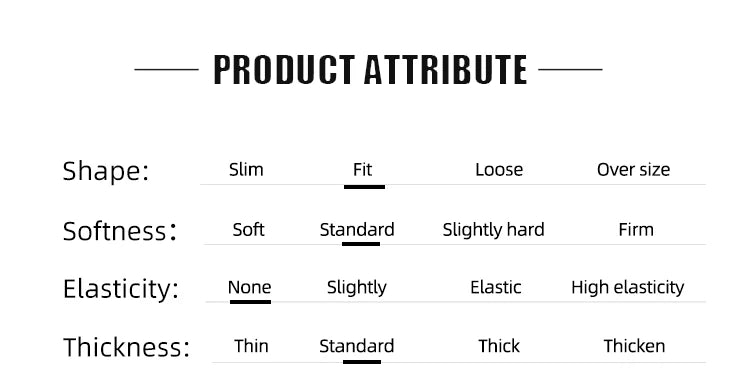This screenshot has width=750, height=392.
Task: Select Soft in the Softness row
Action: (x=248, y=229)
